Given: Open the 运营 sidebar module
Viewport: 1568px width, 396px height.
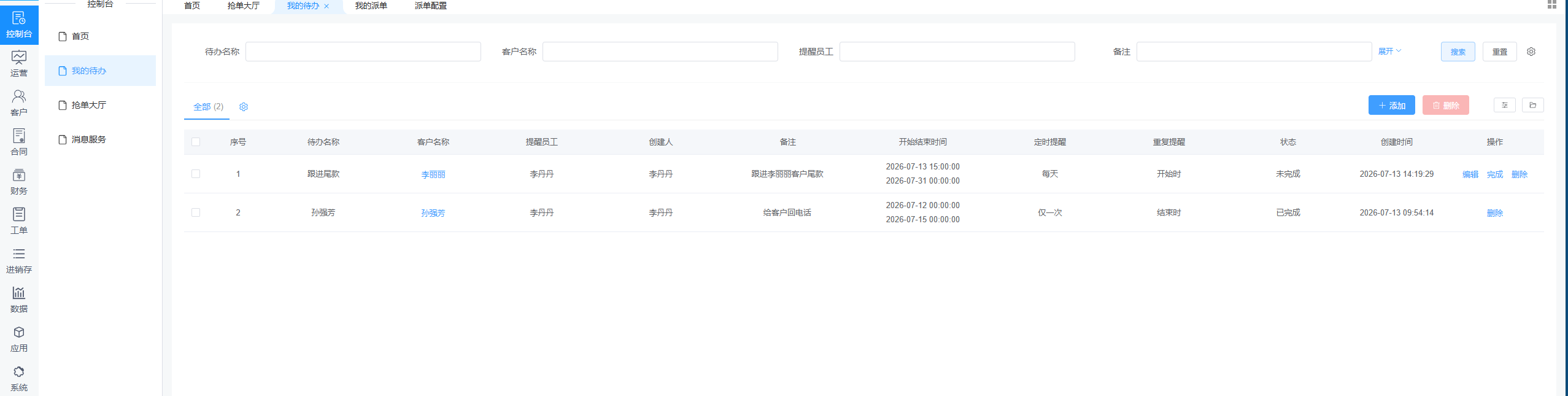Looking at the screenshot, I should (x=19, y=64).
